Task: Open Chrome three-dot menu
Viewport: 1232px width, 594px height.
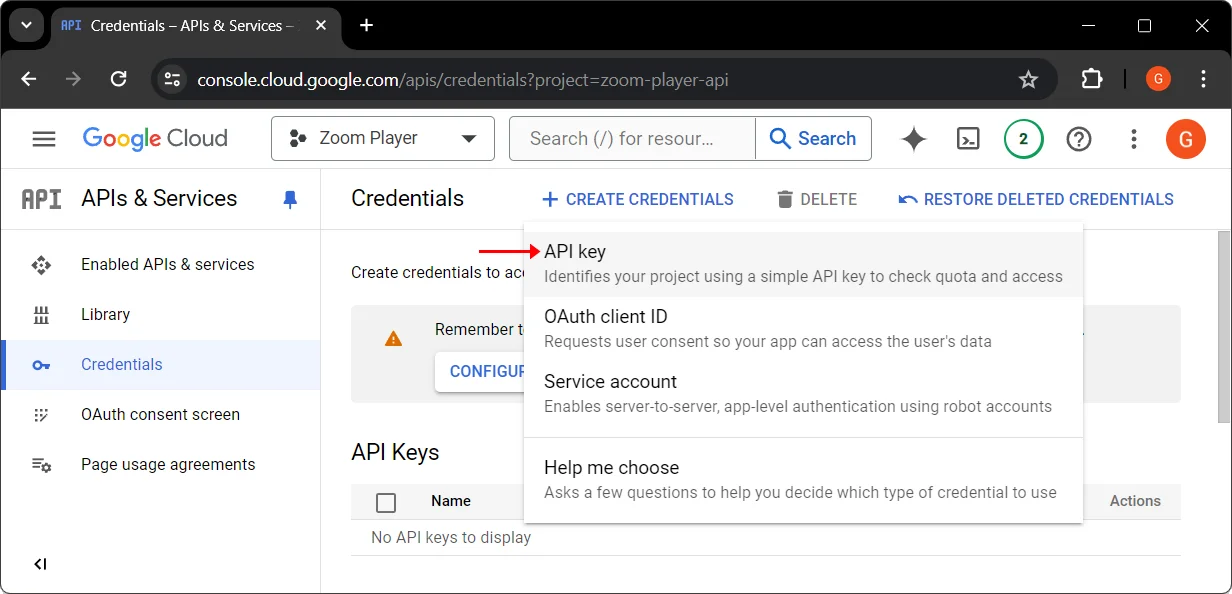Action: pyautogui.click(x=1204, y=79)
